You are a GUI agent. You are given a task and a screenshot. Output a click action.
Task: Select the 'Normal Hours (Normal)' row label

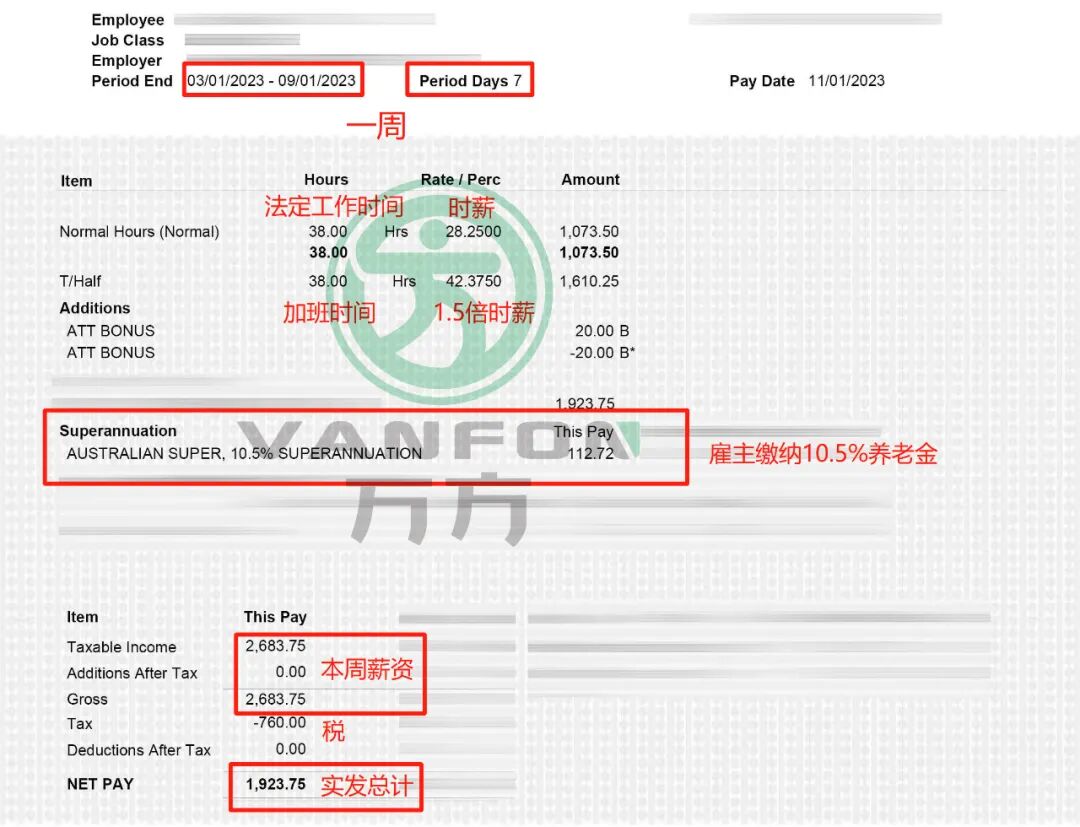(139, 232)
